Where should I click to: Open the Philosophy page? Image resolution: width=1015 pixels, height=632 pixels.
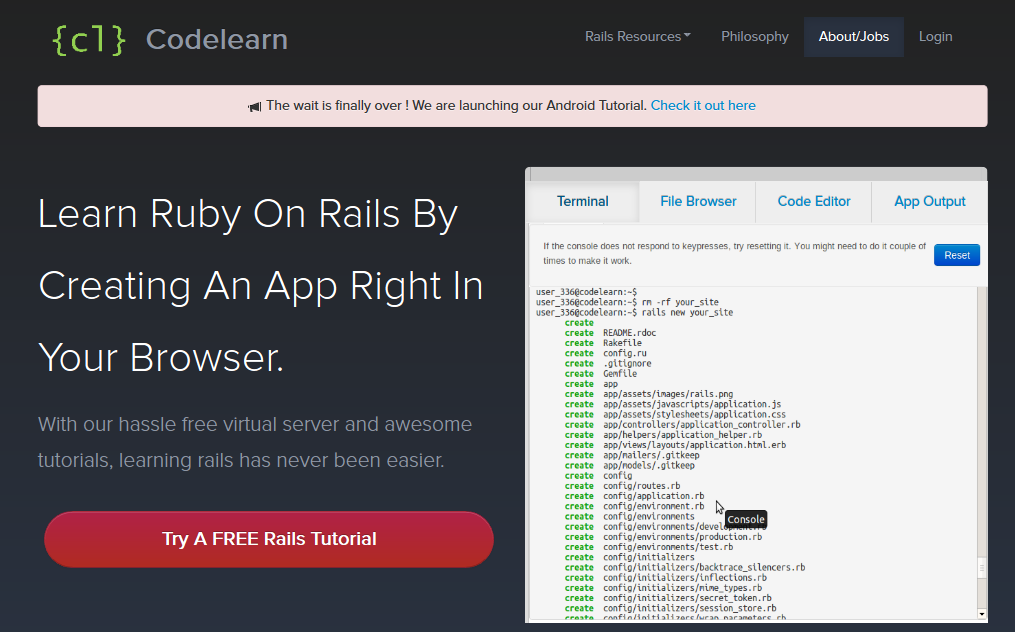[x=755, y=37]
